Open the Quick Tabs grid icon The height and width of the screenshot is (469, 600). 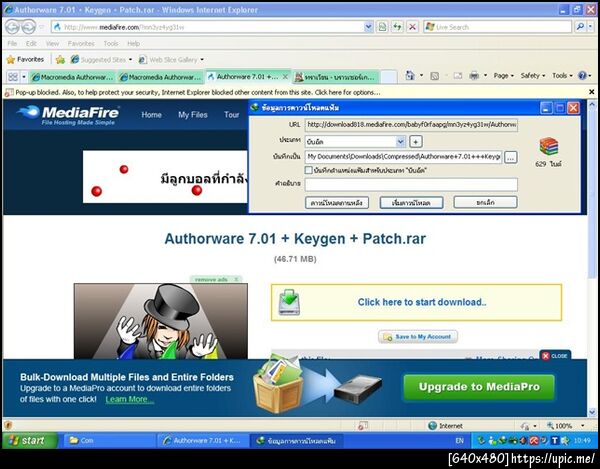coord(13,77)
